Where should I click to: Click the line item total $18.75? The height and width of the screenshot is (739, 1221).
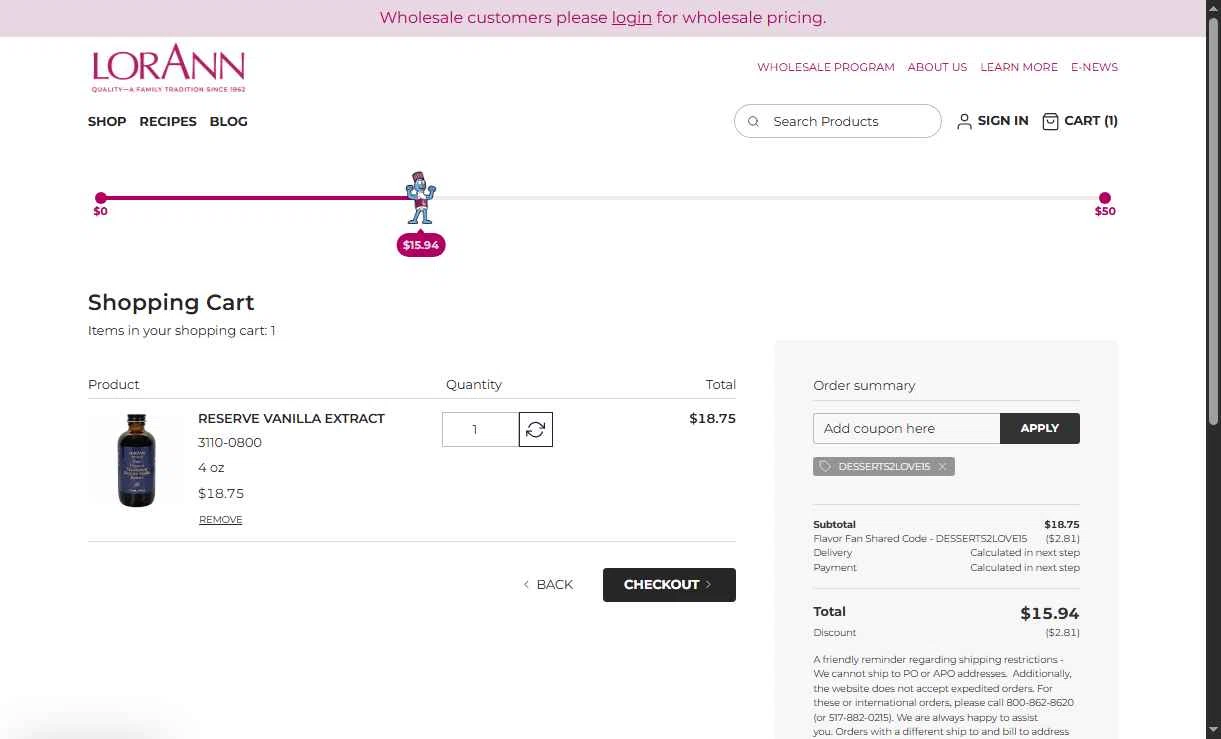(712, 419)
